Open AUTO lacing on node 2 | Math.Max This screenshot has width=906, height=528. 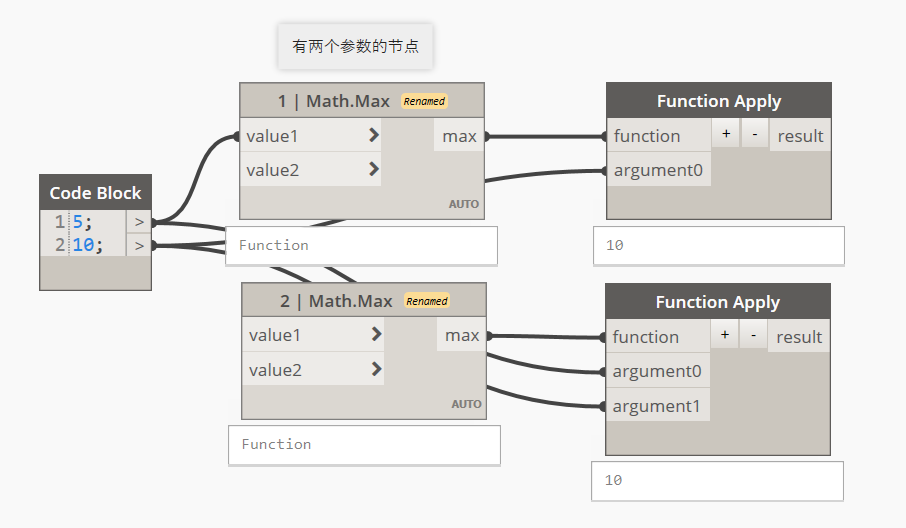[x=466, y=404]
